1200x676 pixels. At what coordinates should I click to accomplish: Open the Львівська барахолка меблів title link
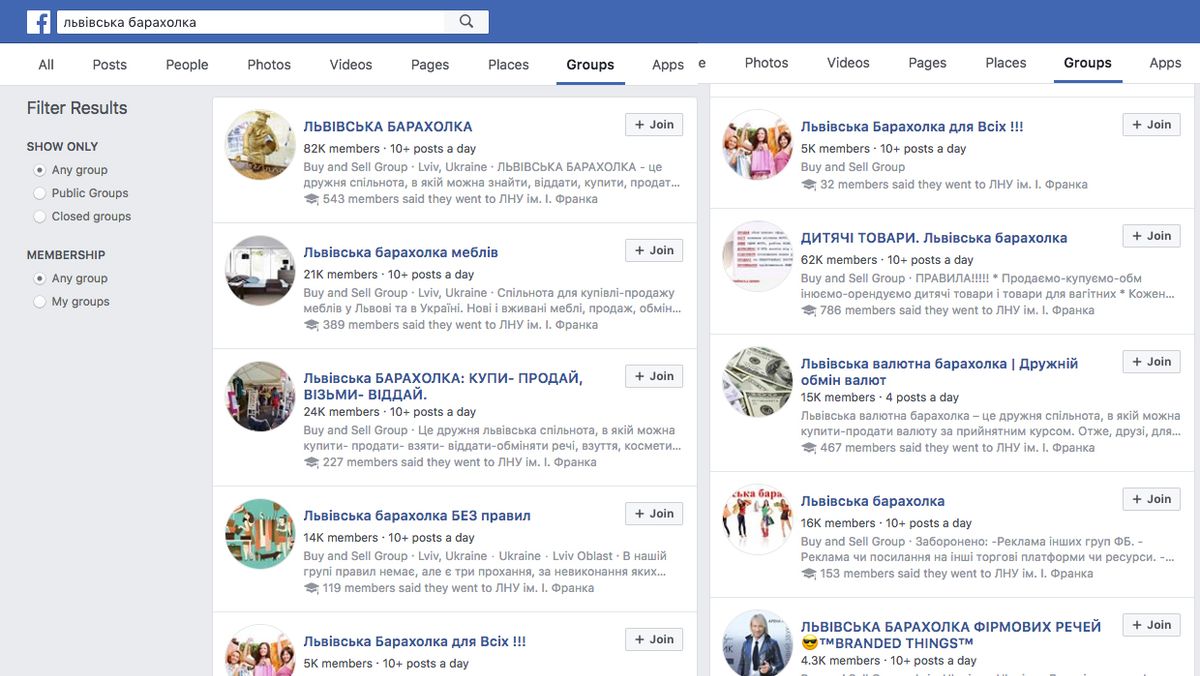point(401,252)
